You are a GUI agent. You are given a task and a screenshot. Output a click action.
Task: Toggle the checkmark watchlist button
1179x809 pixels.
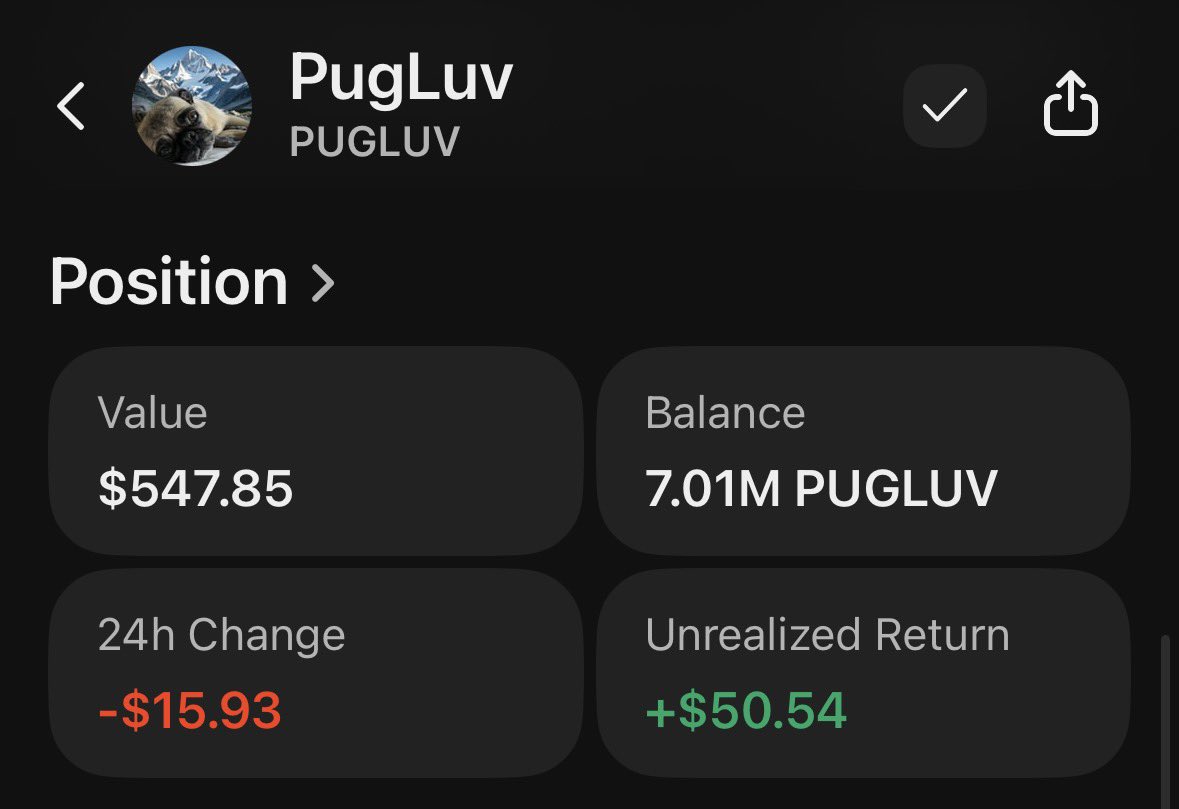coord(945,106)
